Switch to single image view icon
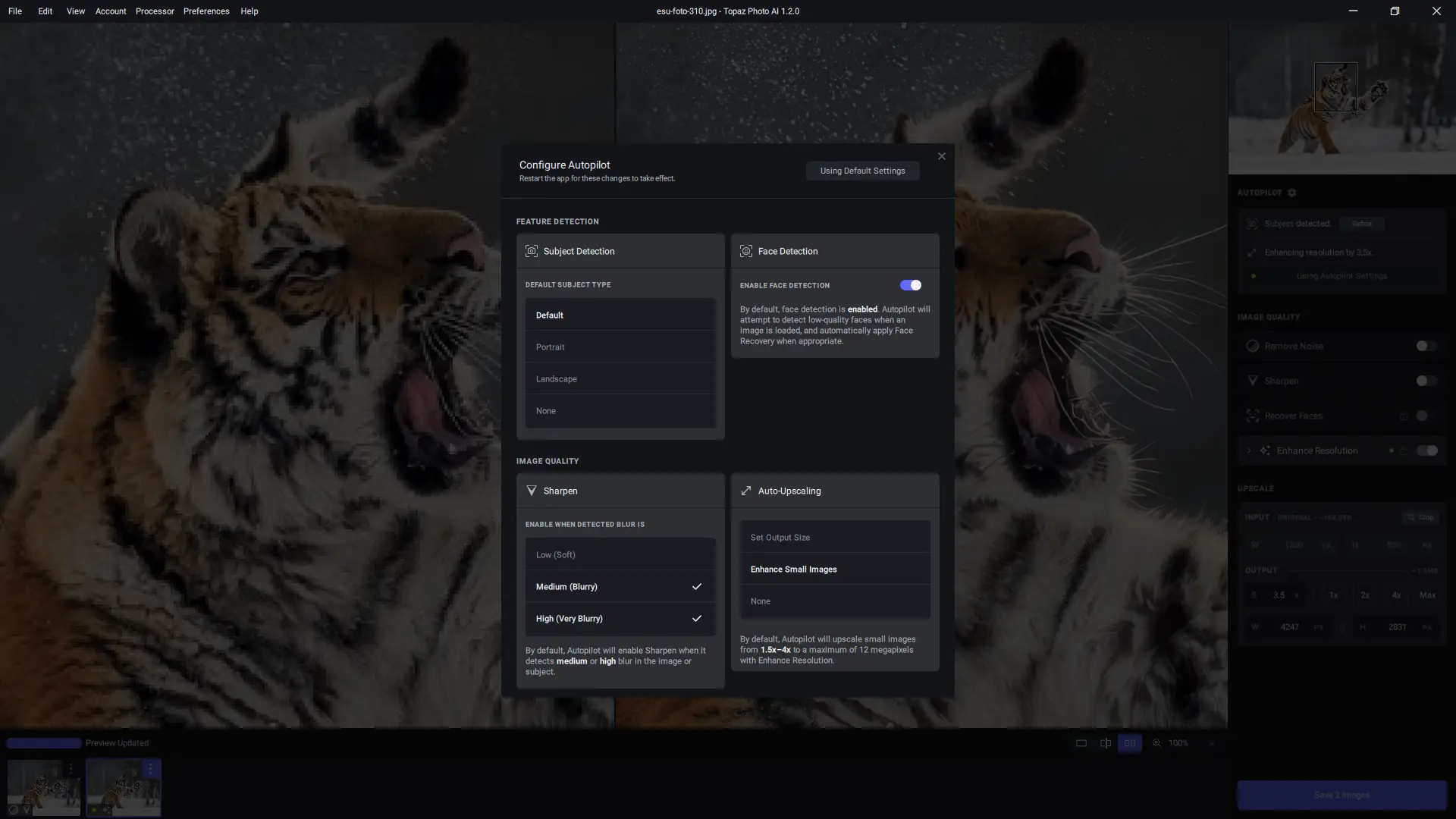The height and width of the screenshot is (819, 1456). [x=1081, y=743]
